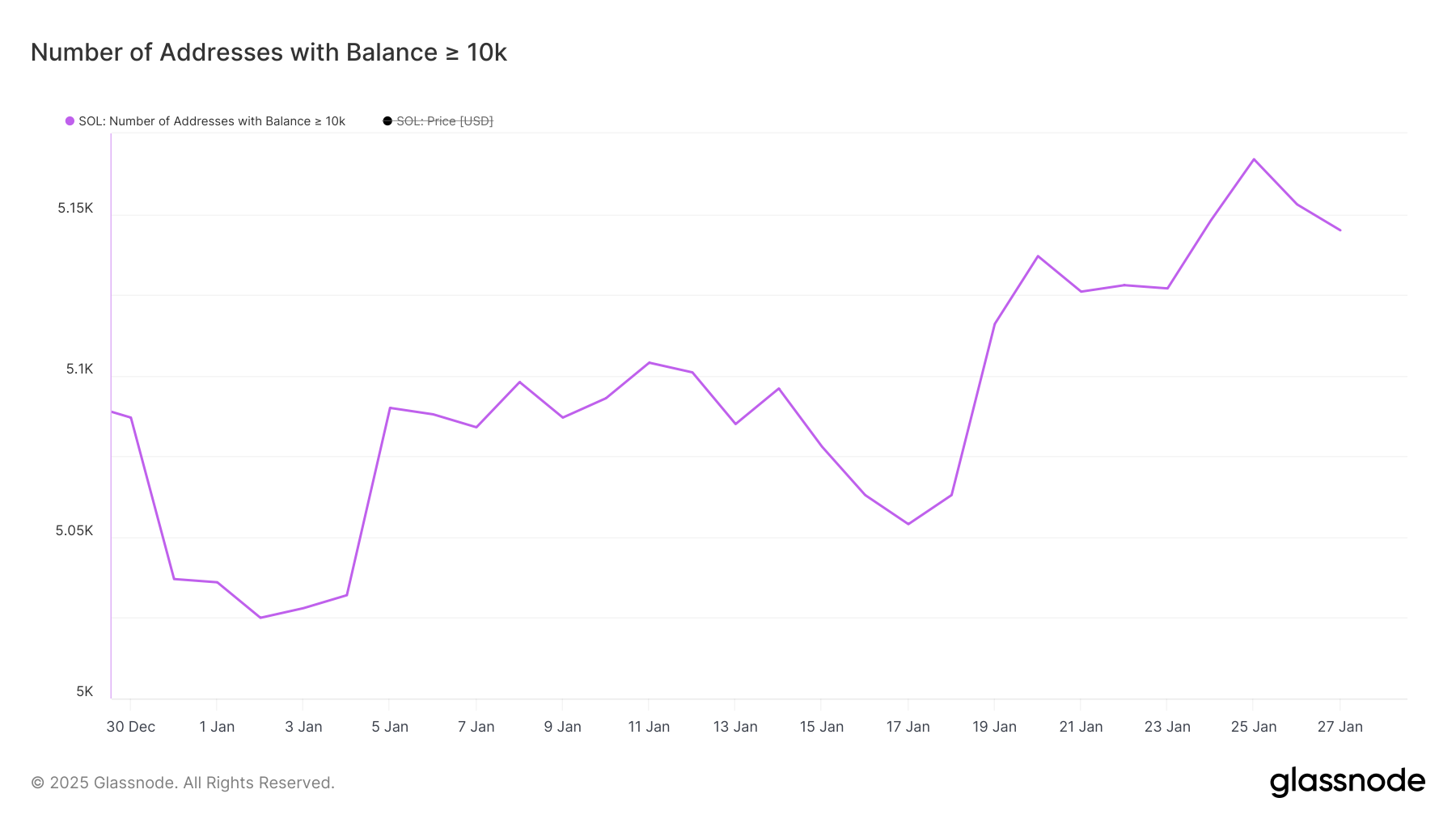Click the black SOL Price legend dot
The image size is (1456, 819).
pos(387,121)
